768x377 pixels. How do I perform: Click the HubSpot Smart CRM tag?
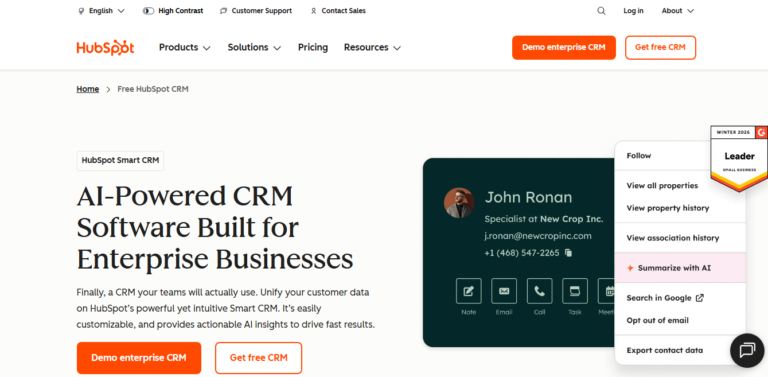tap(120, 161)
